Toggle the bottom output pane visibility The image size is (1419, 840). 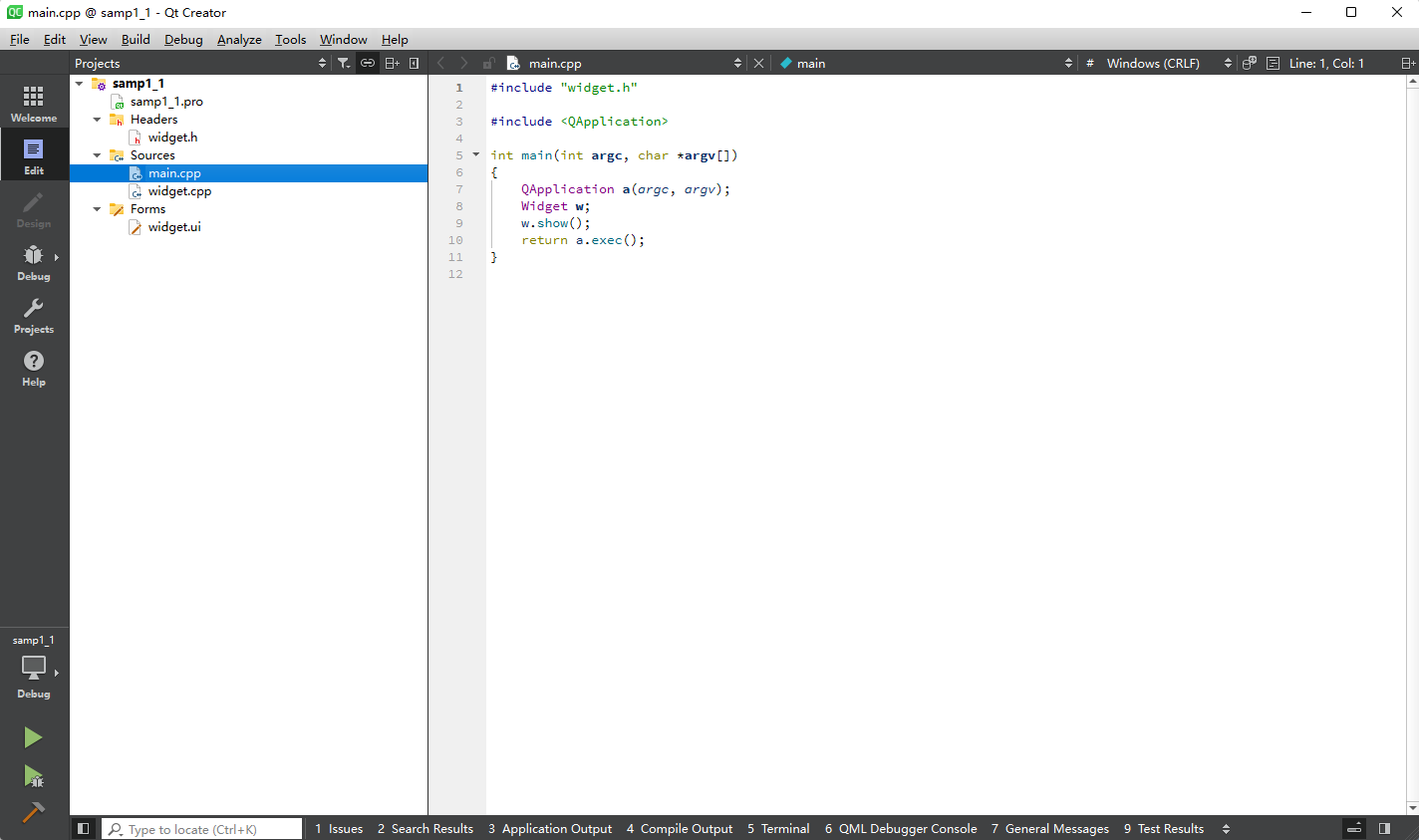click(x=1354, y=828)
